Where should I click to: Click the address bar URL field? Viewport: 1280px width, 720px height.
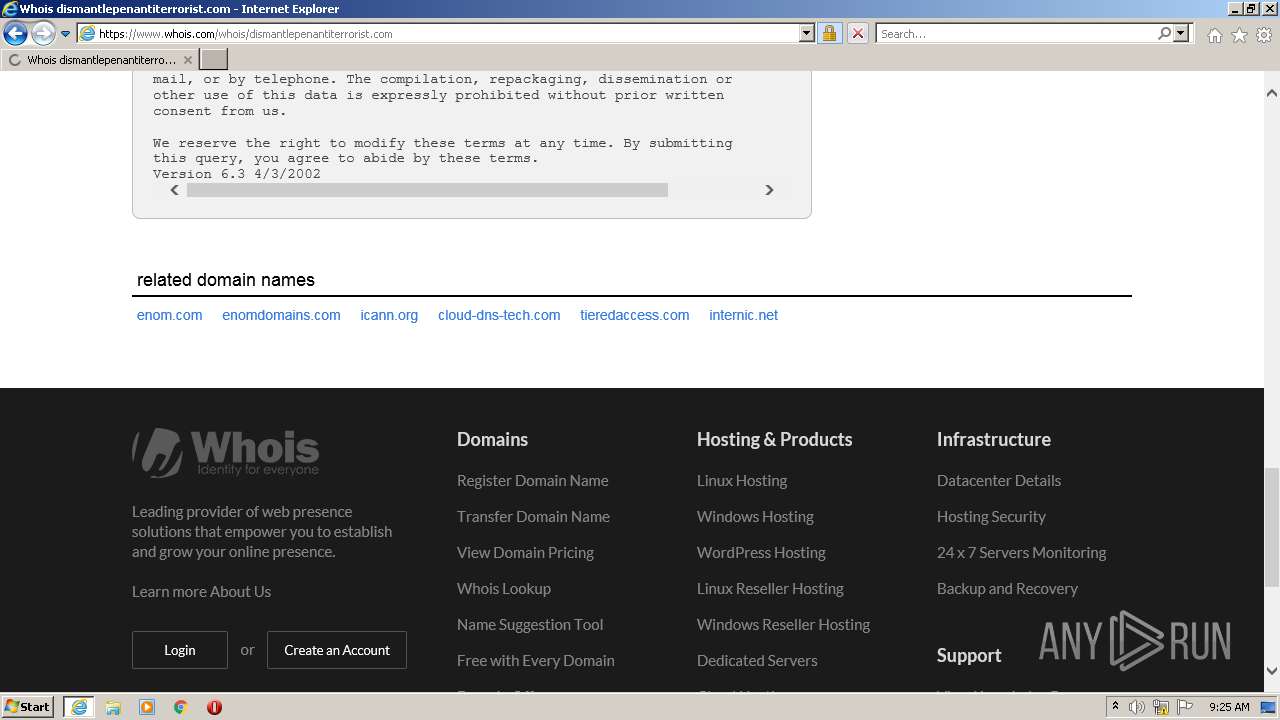coord(438,34)
